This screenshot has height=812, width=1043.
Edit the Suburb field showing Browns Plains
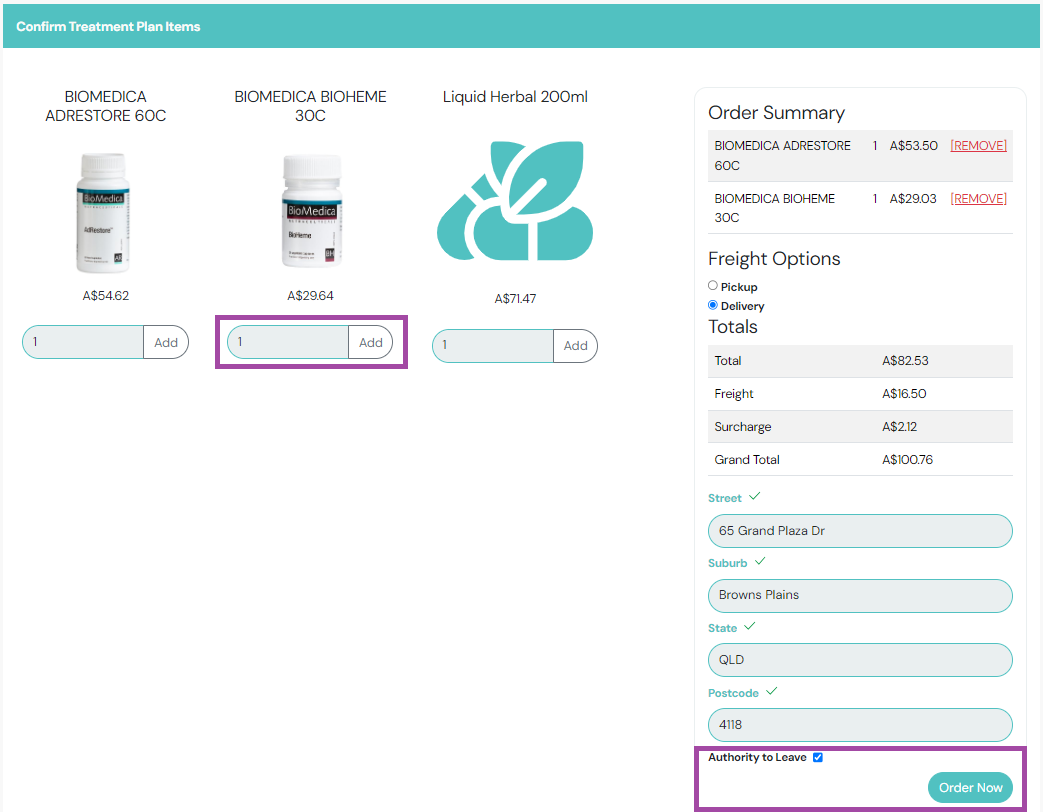point(860,595)
